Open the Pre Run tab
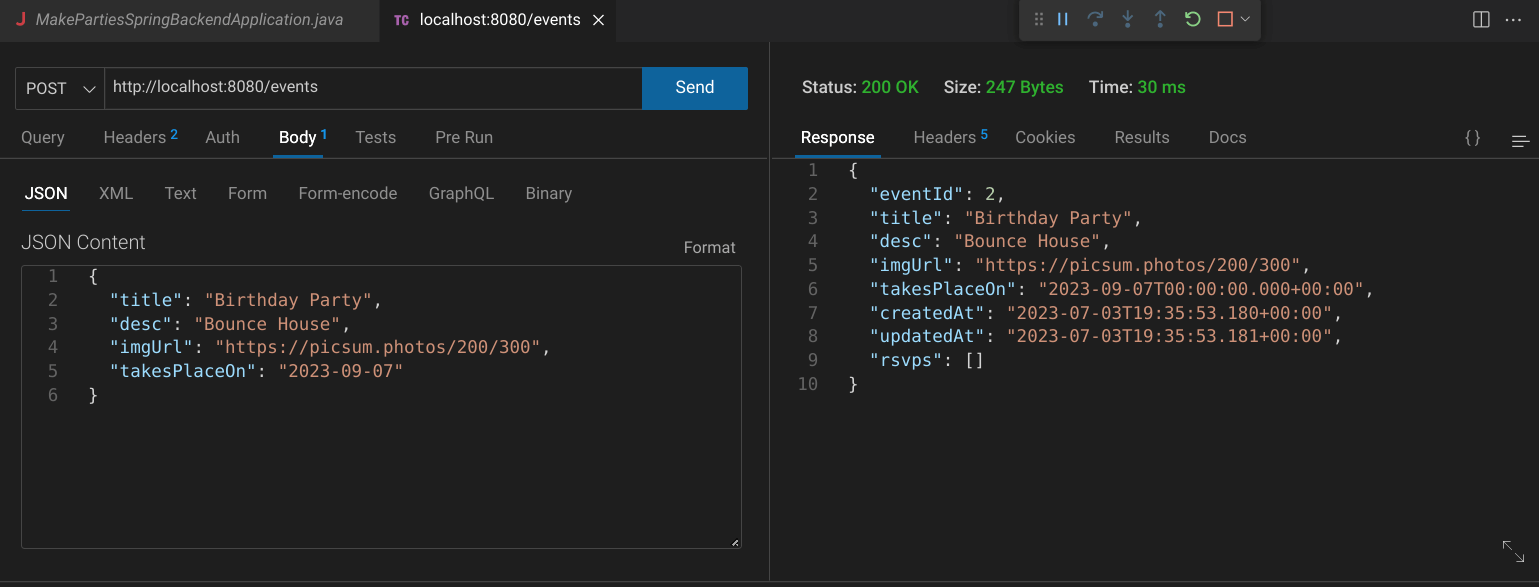 [464, 137]
